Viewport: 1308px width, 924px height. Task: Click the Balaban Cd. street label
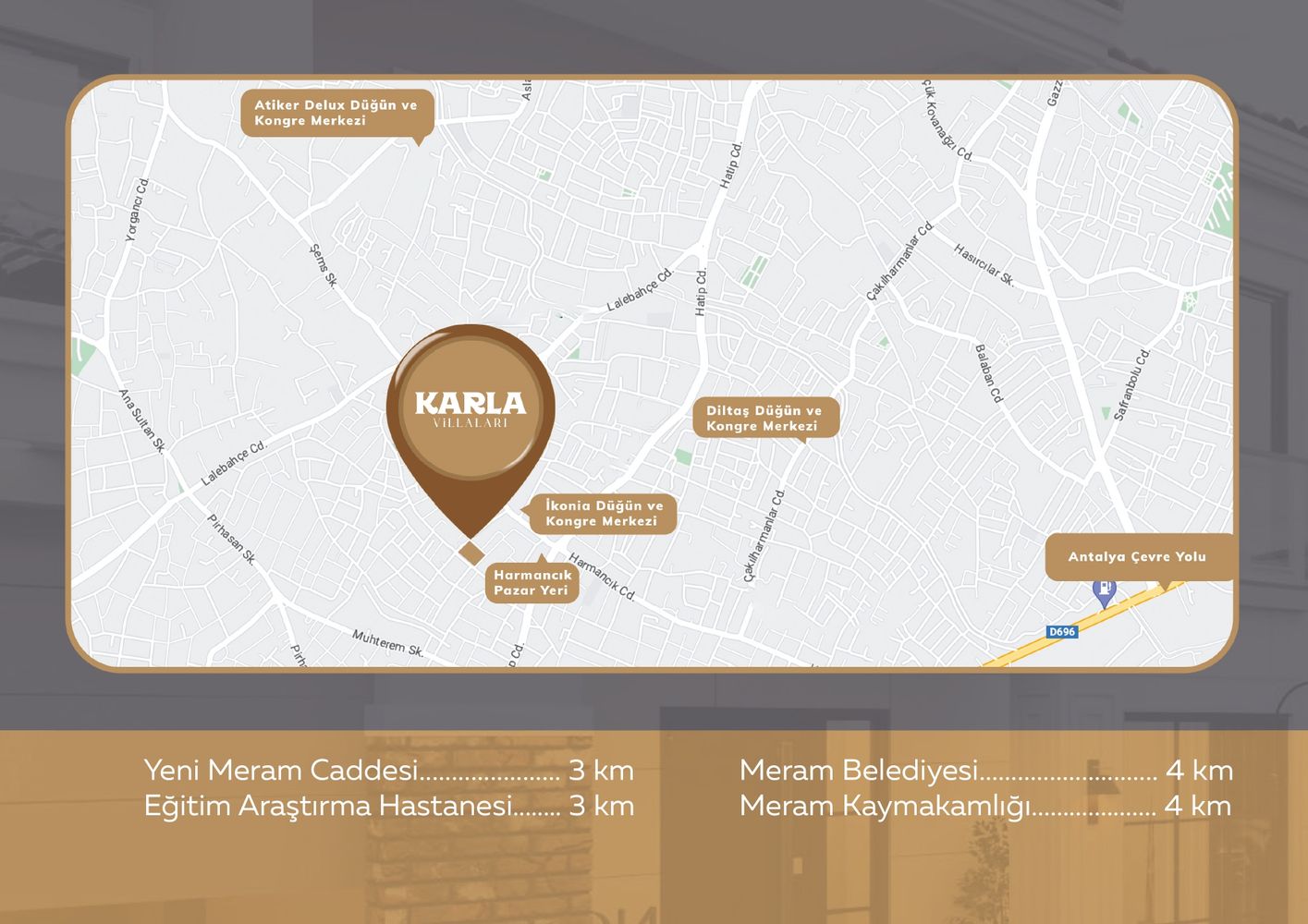(988, 373)
